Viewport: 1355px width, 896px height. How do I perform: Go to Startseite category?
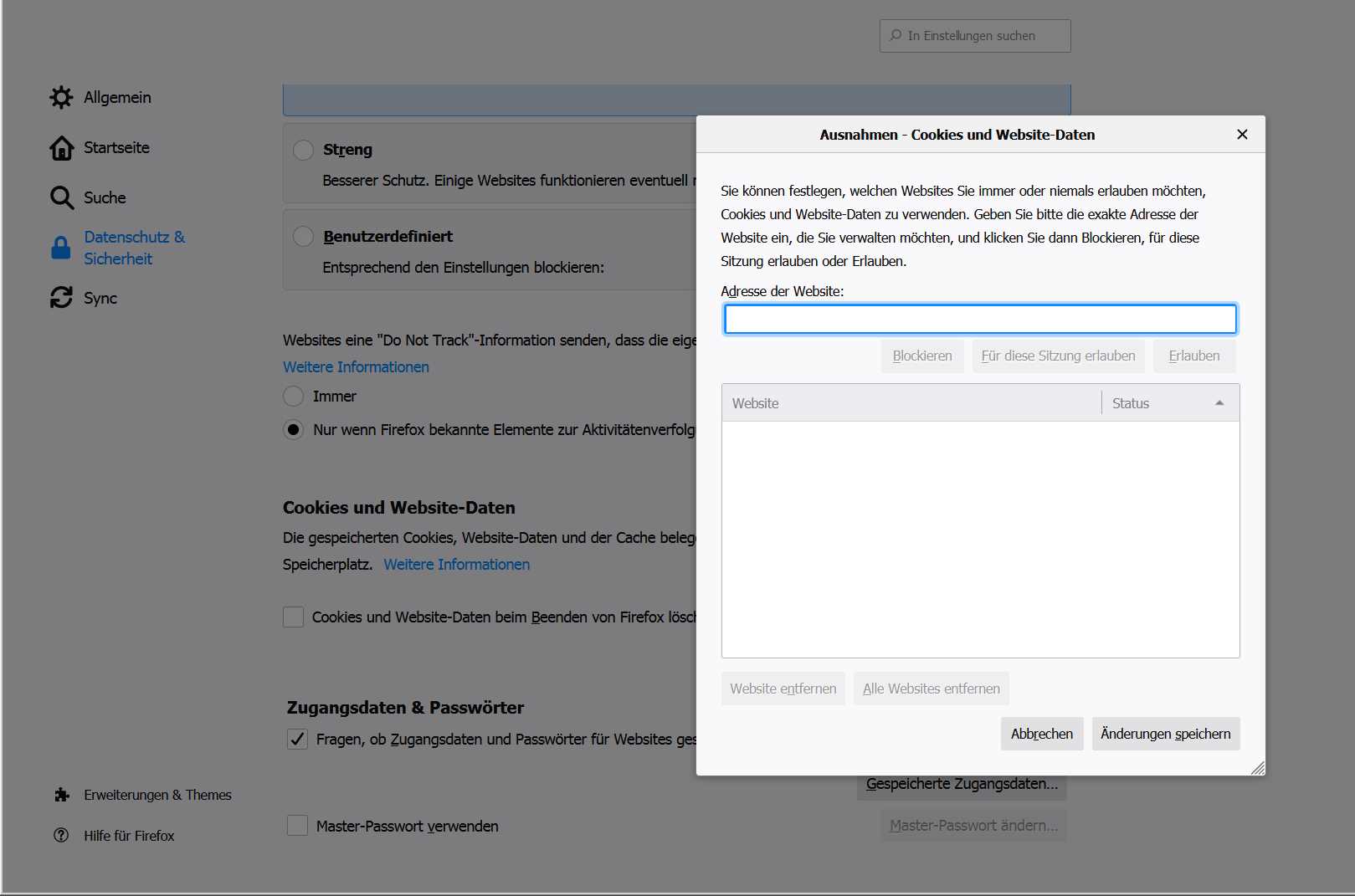tap(116, 147)
